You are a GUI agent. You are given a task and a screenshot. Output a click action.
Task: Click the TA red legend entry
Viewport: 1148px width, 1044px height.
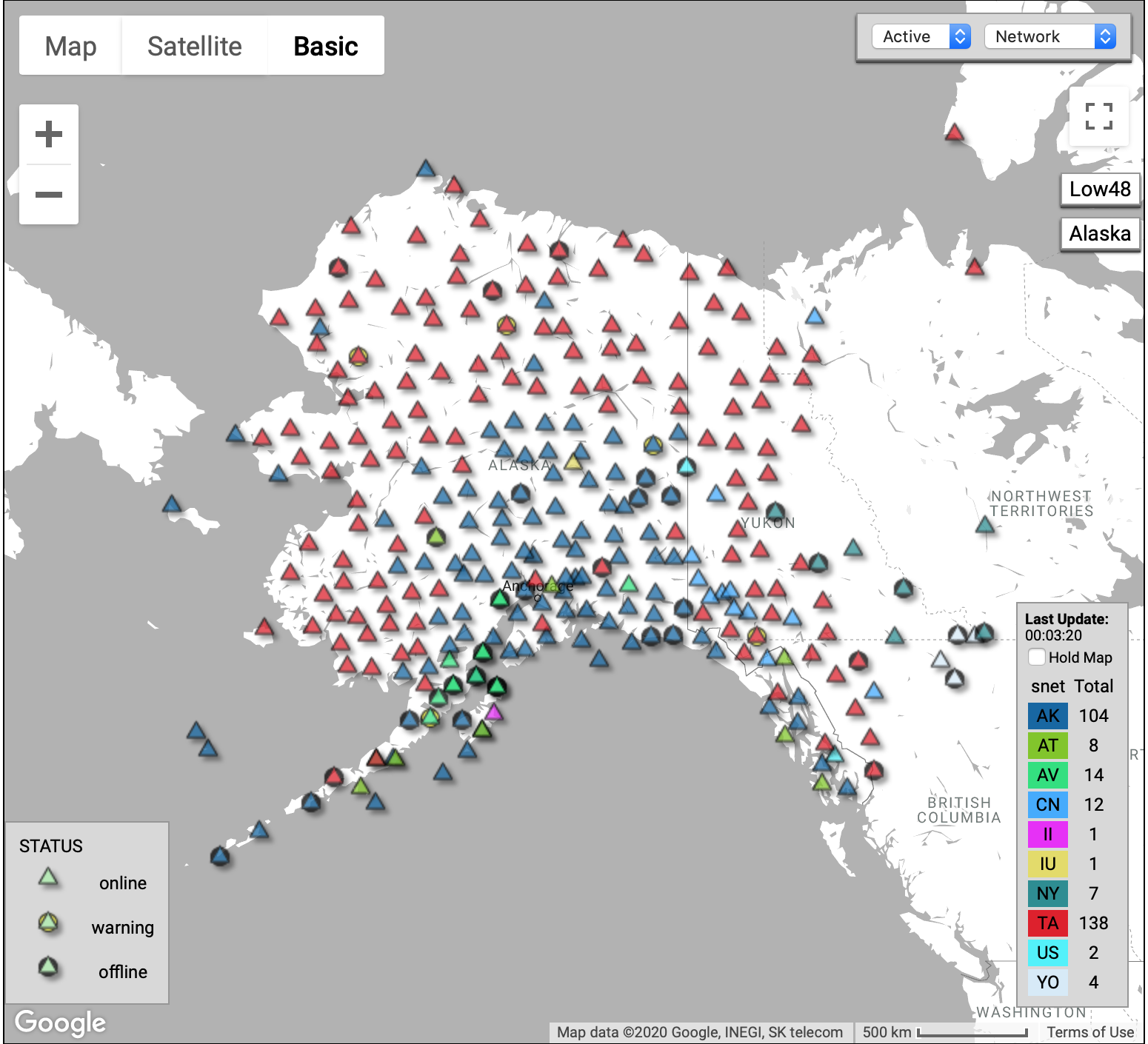[1047, 923]
